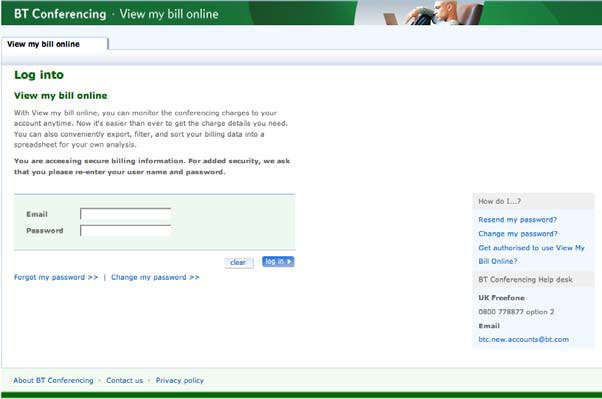This screenshot has width=602, height=399.
Task: Click the 'Log into' heading
Action: click(x=39, y=75)
